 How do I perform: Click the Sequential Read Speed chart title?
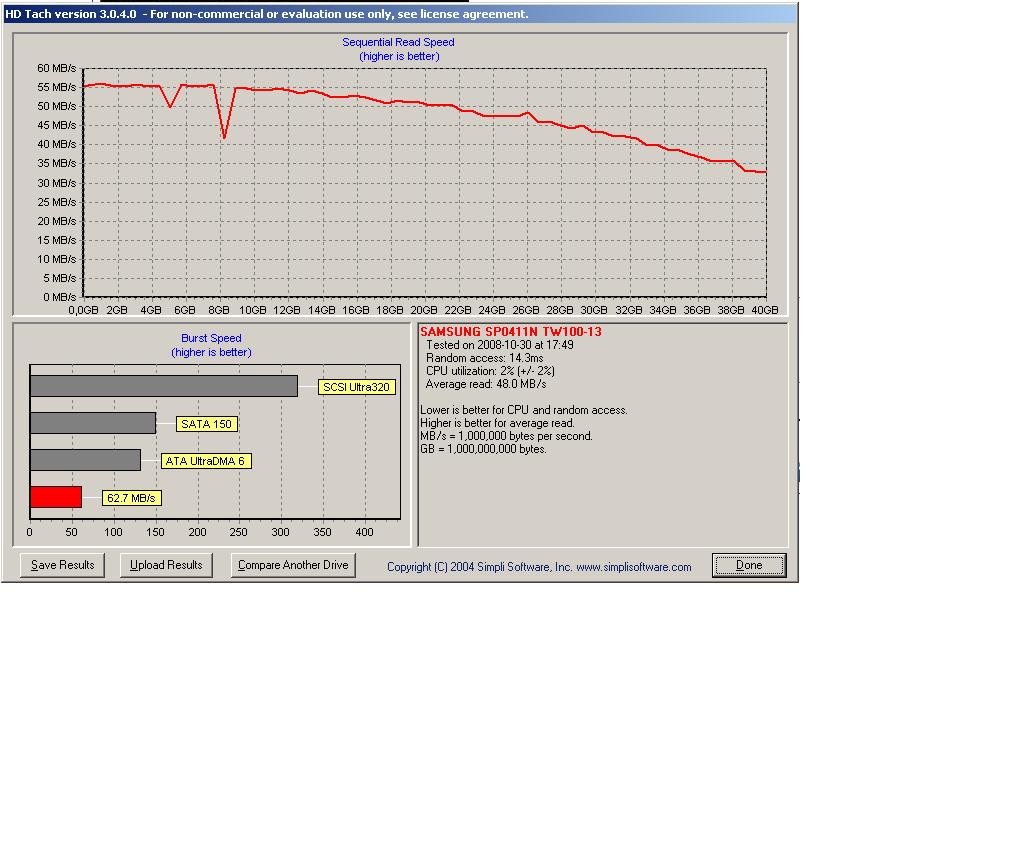pyautogui.click(x=398, y=42)
